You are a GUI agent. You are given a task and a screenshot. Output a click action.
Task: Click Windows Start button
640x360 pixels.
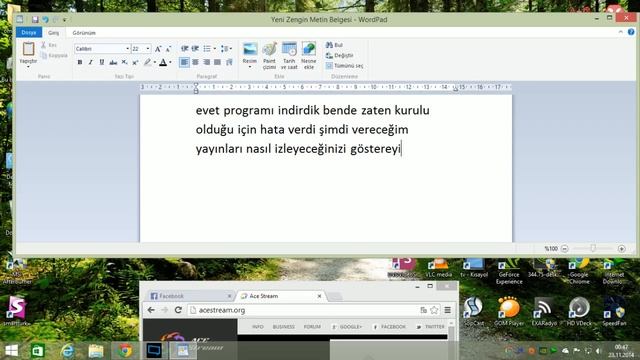[11, 351]
